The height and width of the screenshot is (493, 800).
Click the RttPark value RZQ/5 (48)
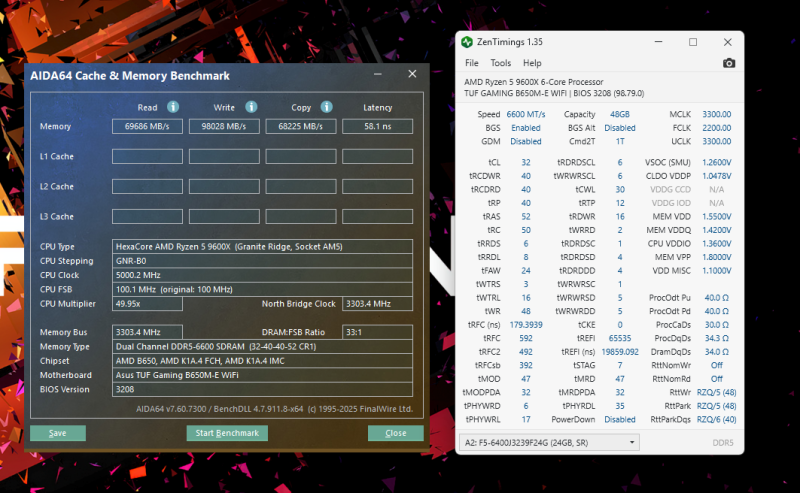pos(716,406)
